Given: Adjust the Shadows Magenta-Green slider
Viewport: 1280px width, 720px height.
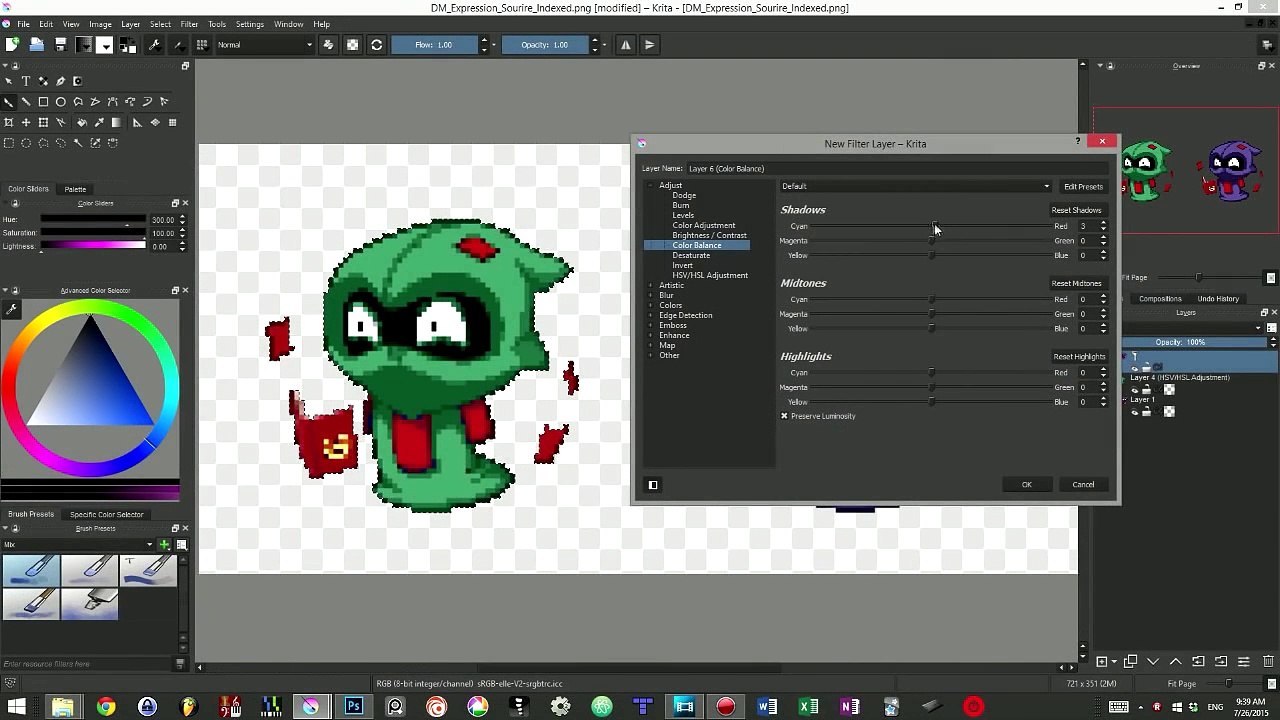Looking at the screenshot, I should (932, 241).
